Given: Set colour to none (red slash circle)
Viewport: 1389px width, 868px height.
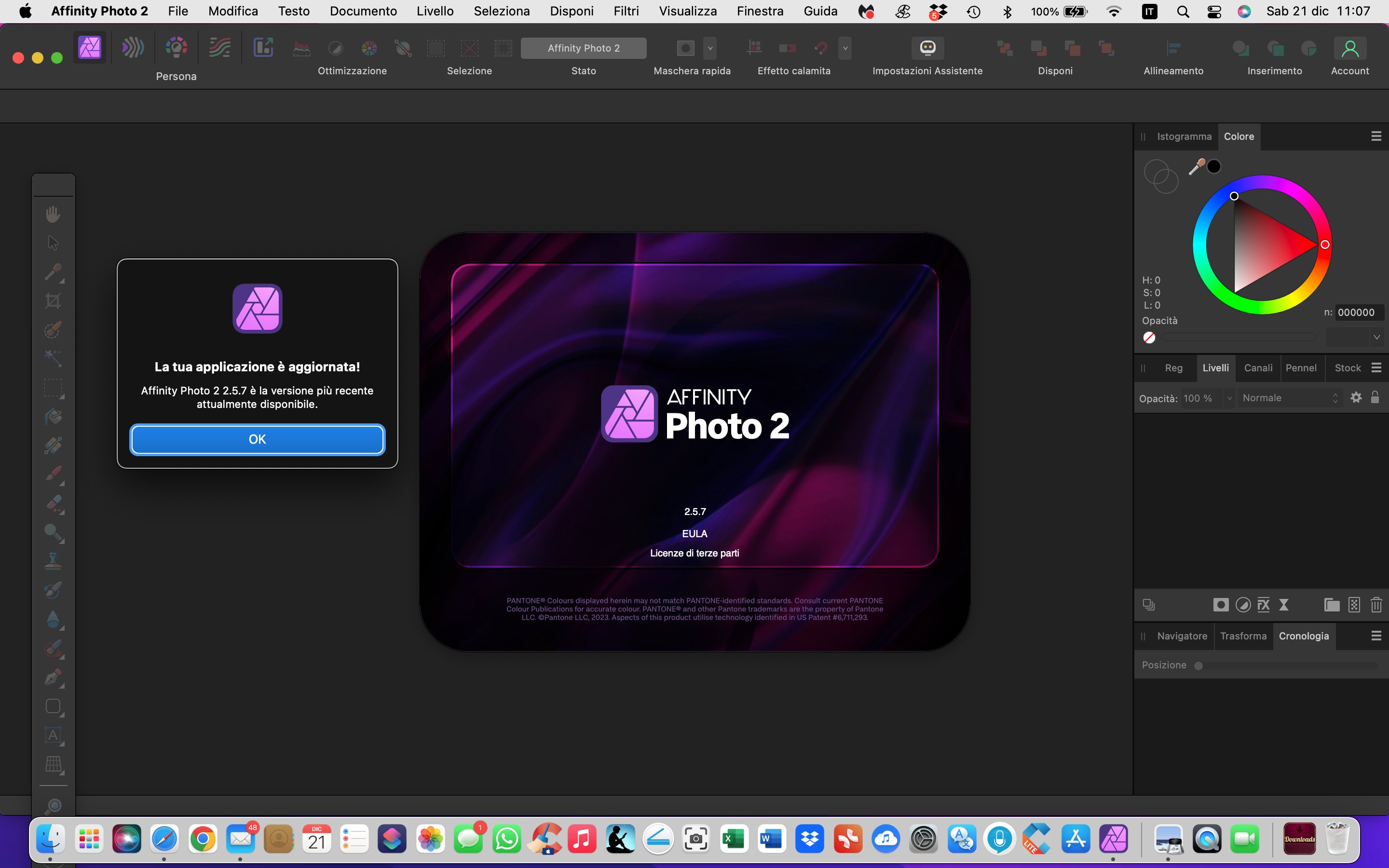Looking at the screenshot, I should (x=1148, y=338).
